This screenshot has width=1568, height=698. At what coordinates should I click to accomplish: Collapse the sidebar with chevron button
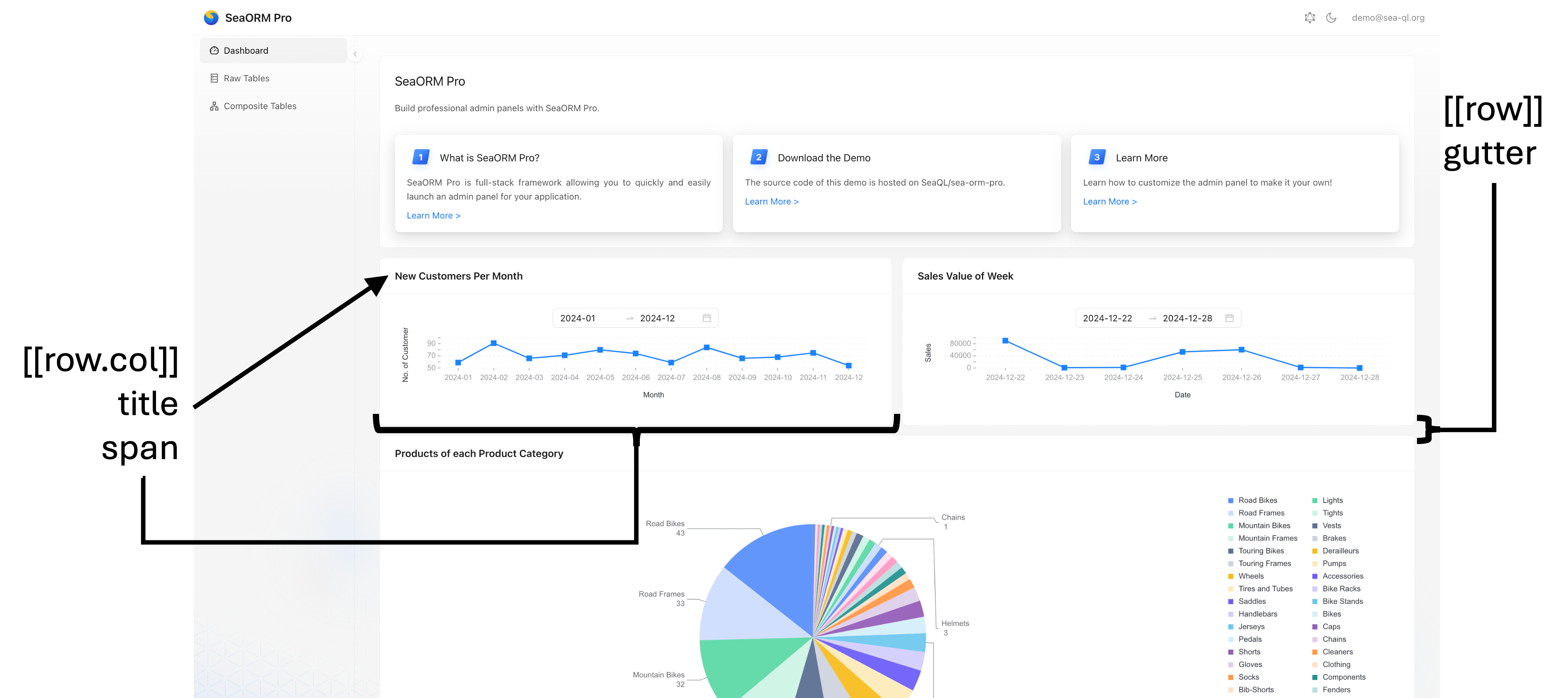[x=355, y=54]
